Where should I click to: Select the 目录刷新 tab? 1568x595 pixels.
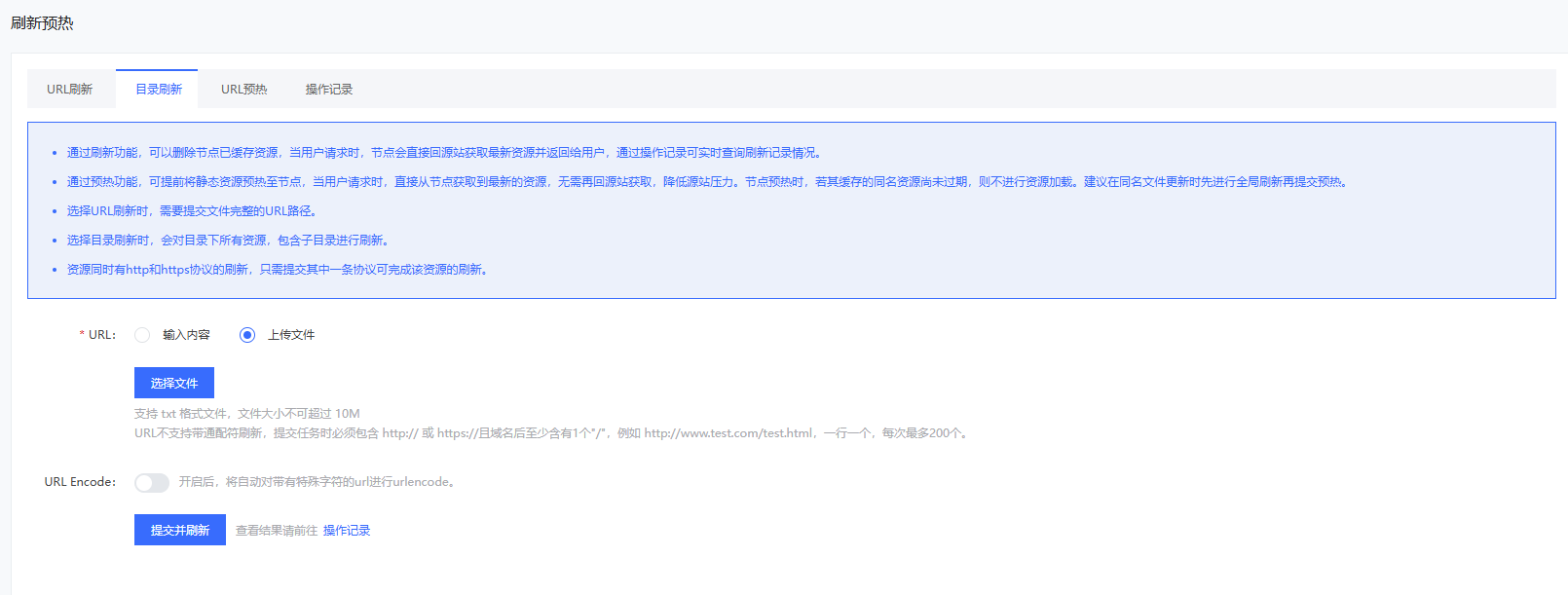158,90
